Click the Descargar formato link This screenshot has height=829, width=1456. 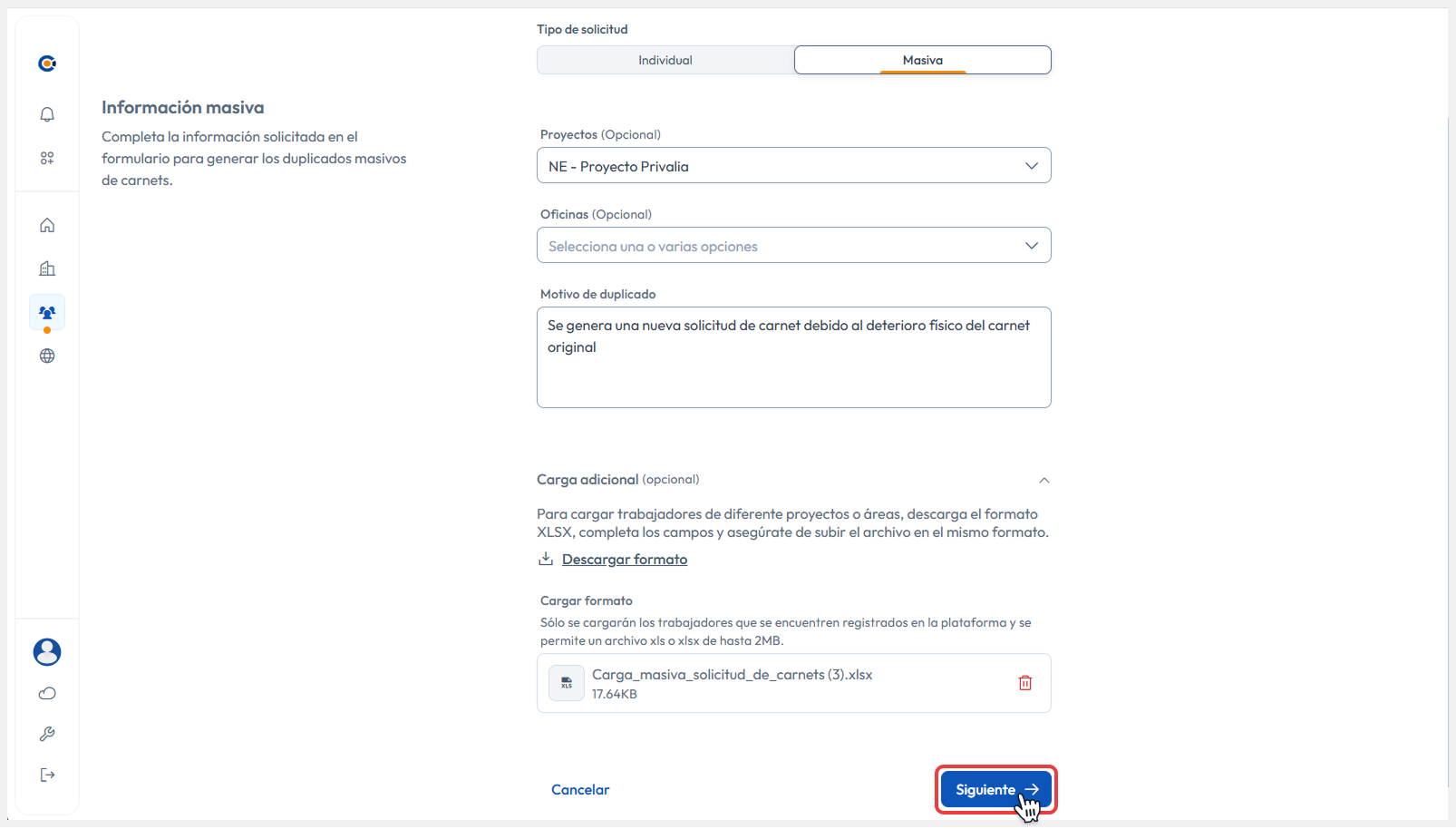[624, 559]
